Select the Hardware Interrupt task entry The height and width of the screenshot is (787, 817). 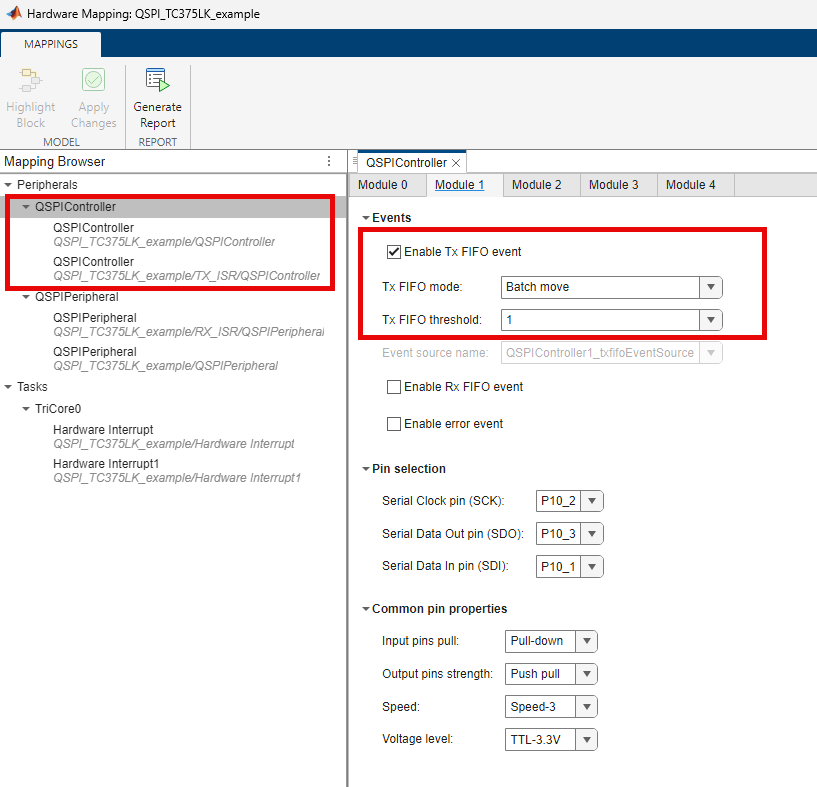coord(174,437)
